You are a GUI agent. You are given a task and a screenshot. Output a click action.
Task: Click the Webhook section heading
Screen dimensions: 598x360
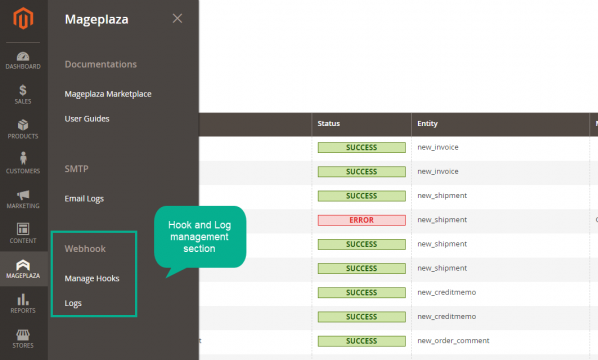point(85,249)
